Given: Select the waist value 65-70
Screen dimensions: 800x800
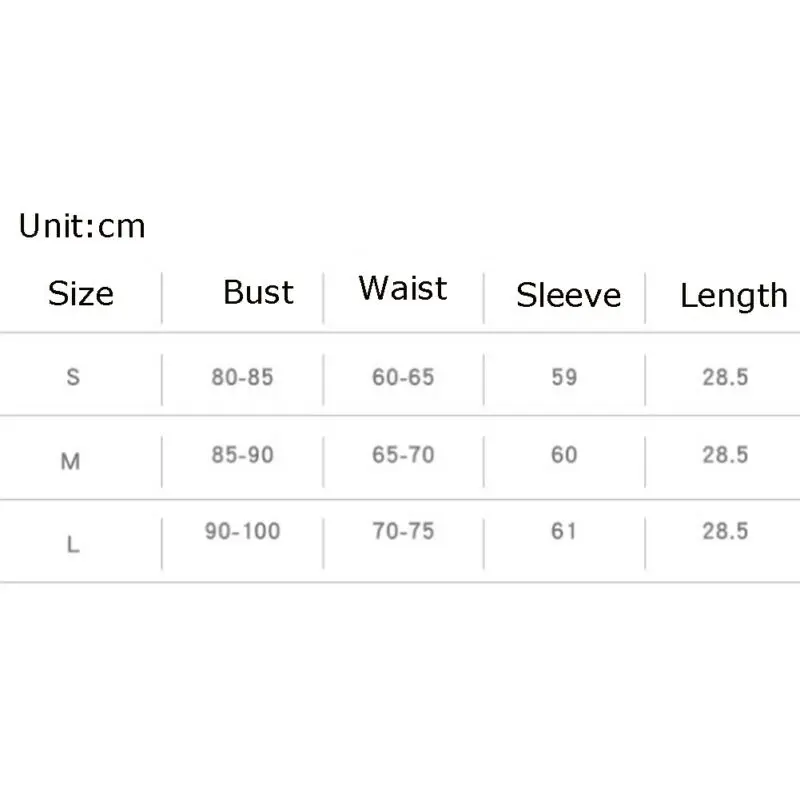Looking at the screenshot, I should pyautogui.click(x=403, y=455).
